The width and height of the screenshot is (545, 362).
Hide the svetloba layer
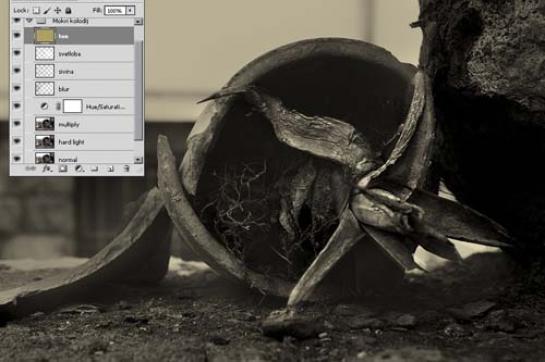(x=17, y=53)
